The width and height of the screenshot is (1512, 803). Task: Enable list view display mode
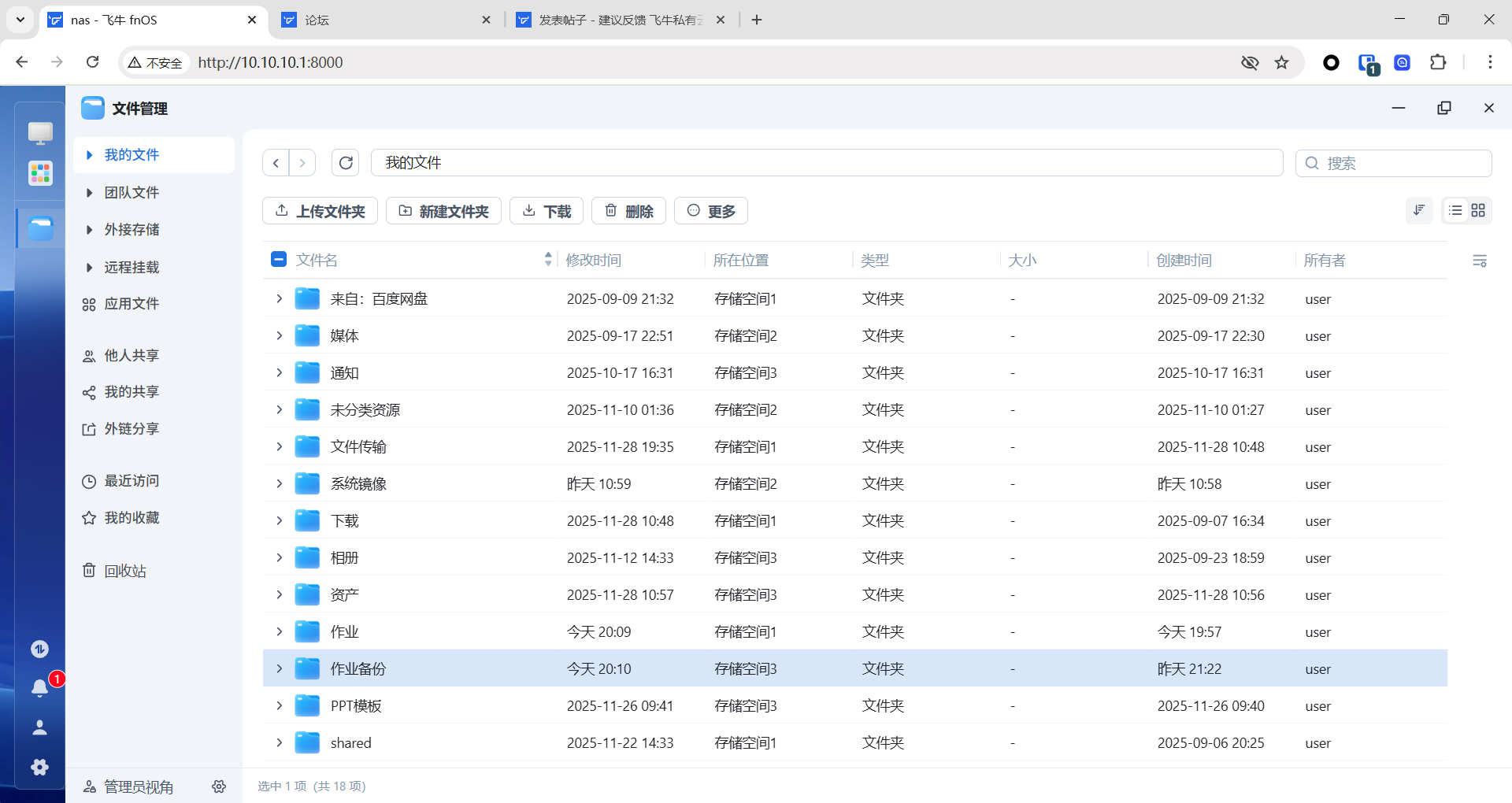[1454, 210]
